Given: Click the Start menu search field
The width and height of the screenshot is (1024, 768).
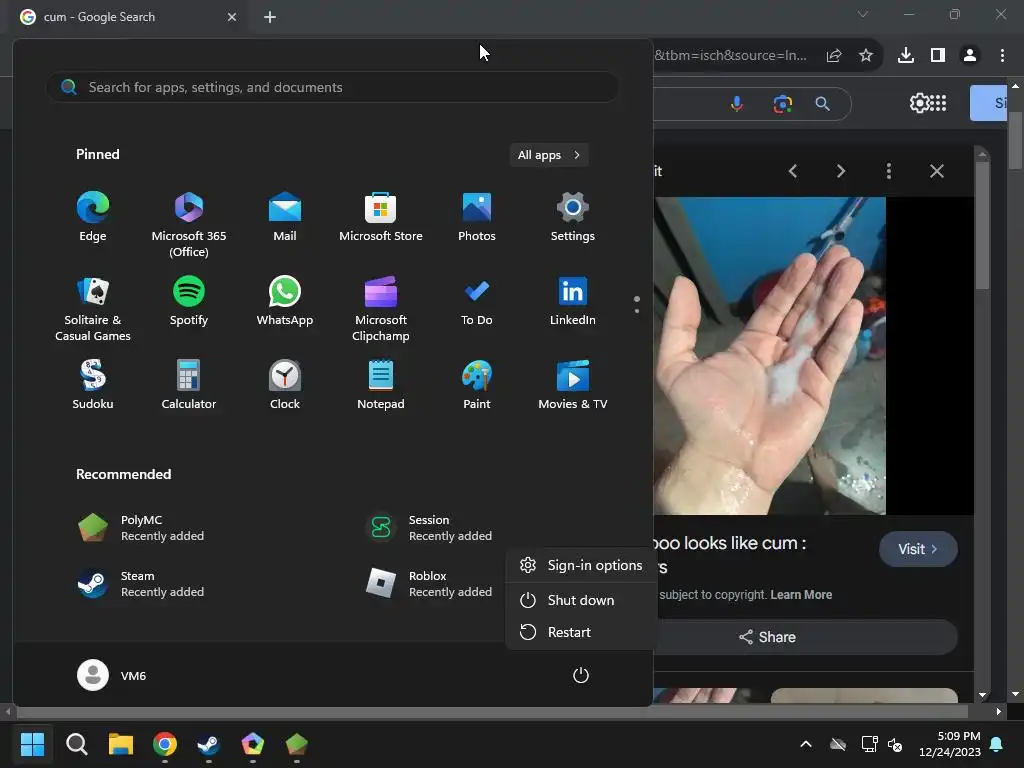Looking at the screenshot, I should 332,87.
